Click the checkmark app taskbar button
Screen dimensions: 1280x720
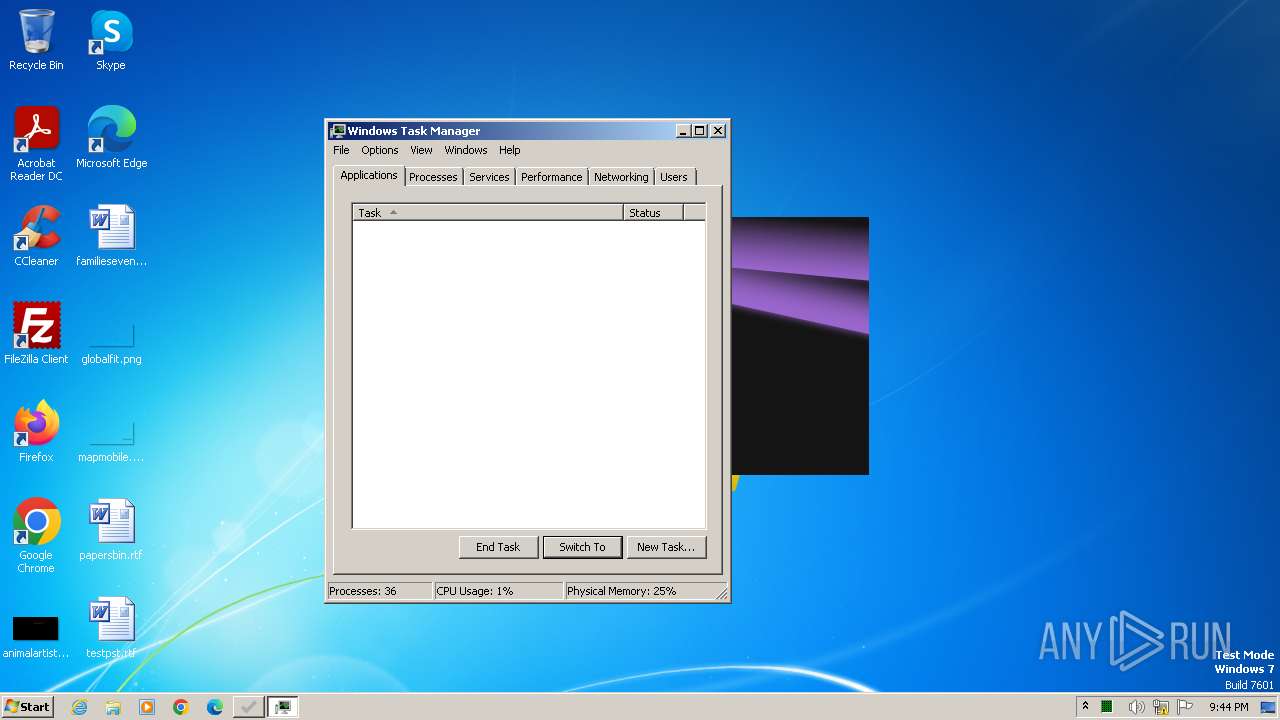point(248,707)
